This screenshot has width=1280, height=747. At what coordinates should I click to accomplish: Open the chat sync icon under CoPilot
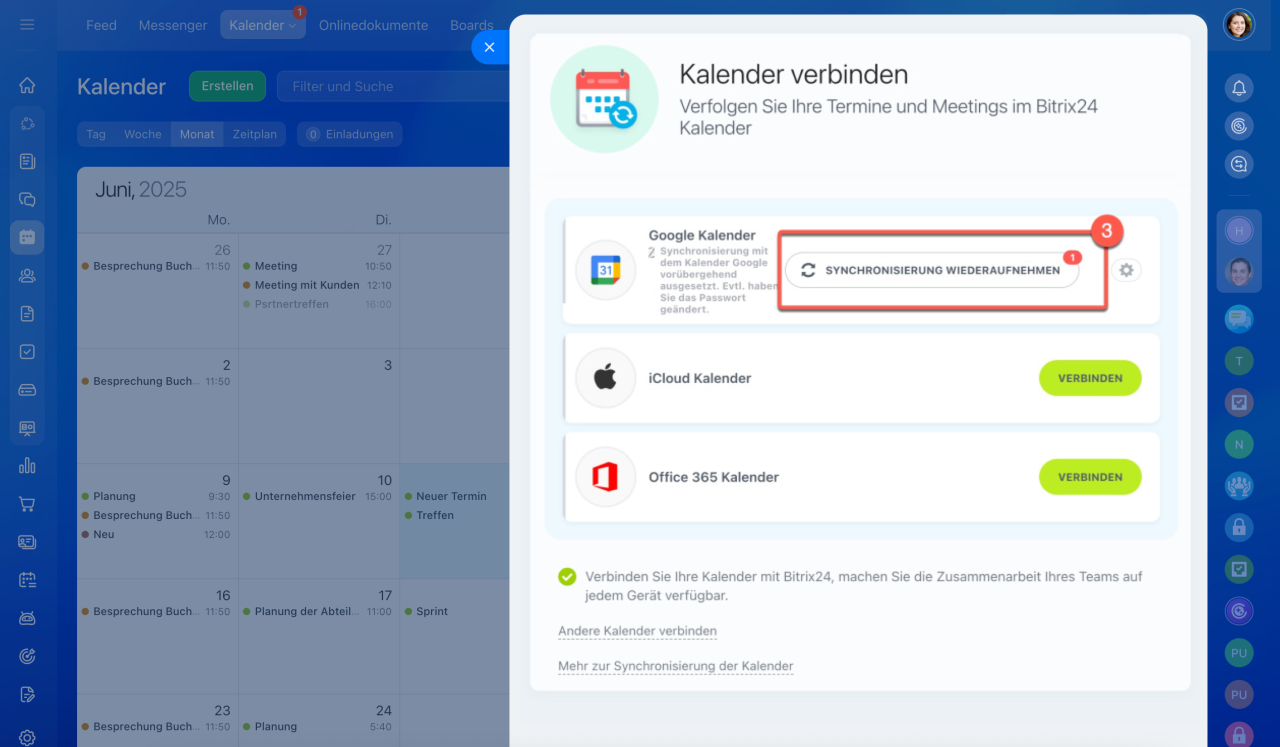[1239, 164]
